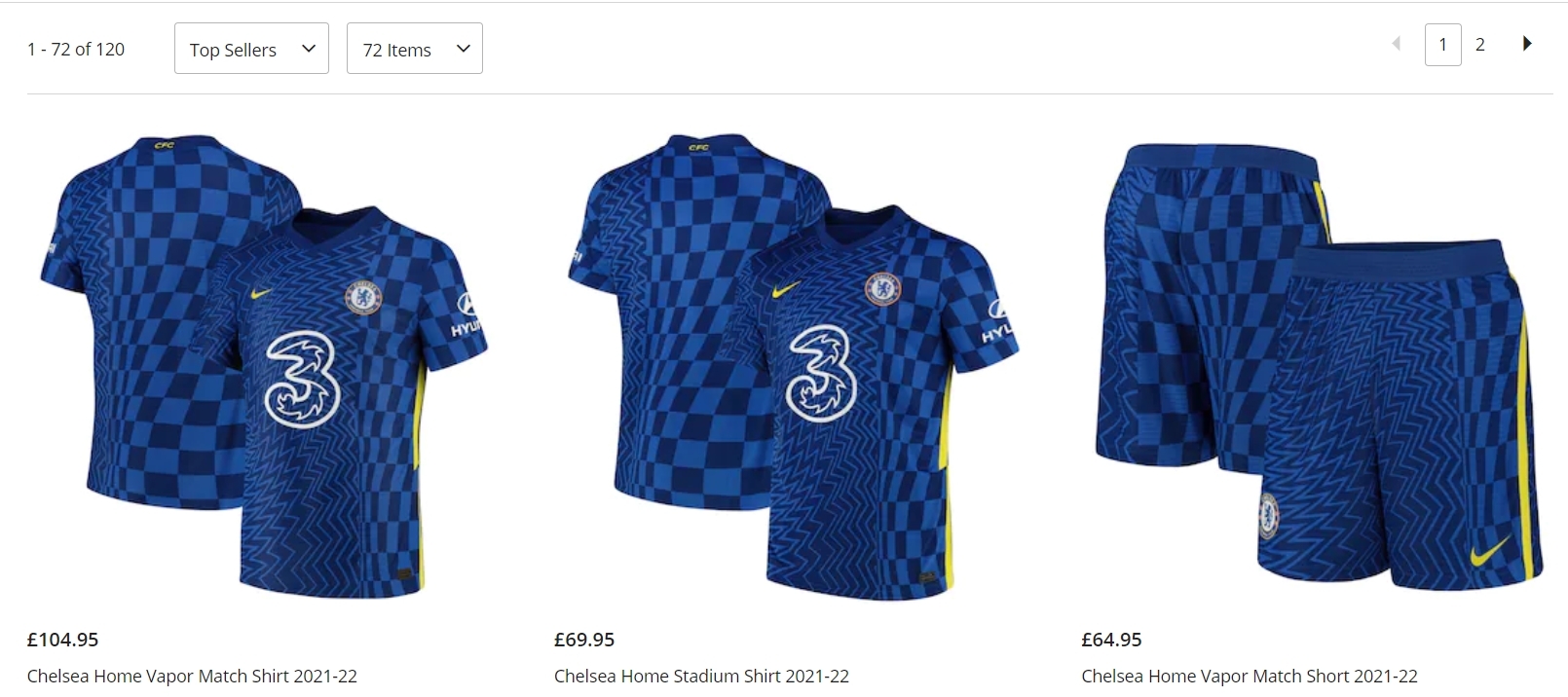
Task: Open the Chelsea Home Vapor Match Short image
Action: tap(1320, 365)
